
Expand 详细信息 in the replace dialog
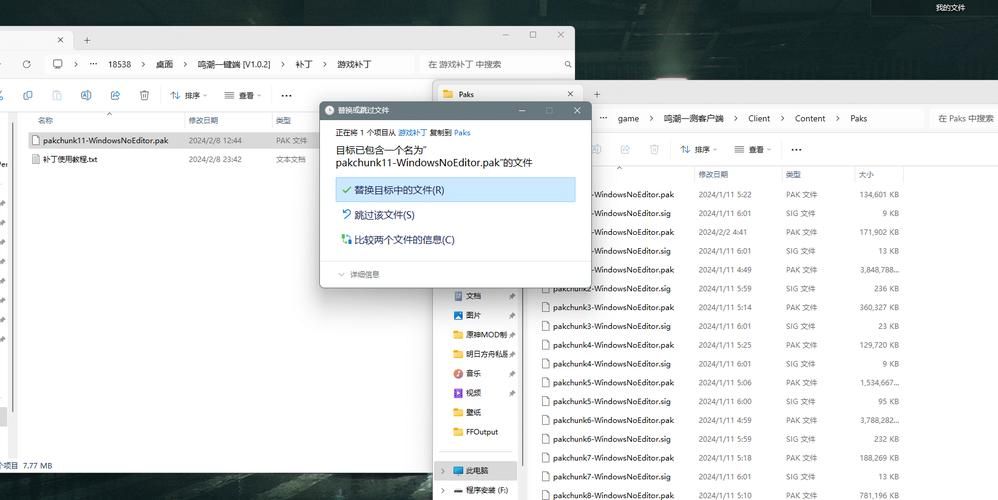359,274
